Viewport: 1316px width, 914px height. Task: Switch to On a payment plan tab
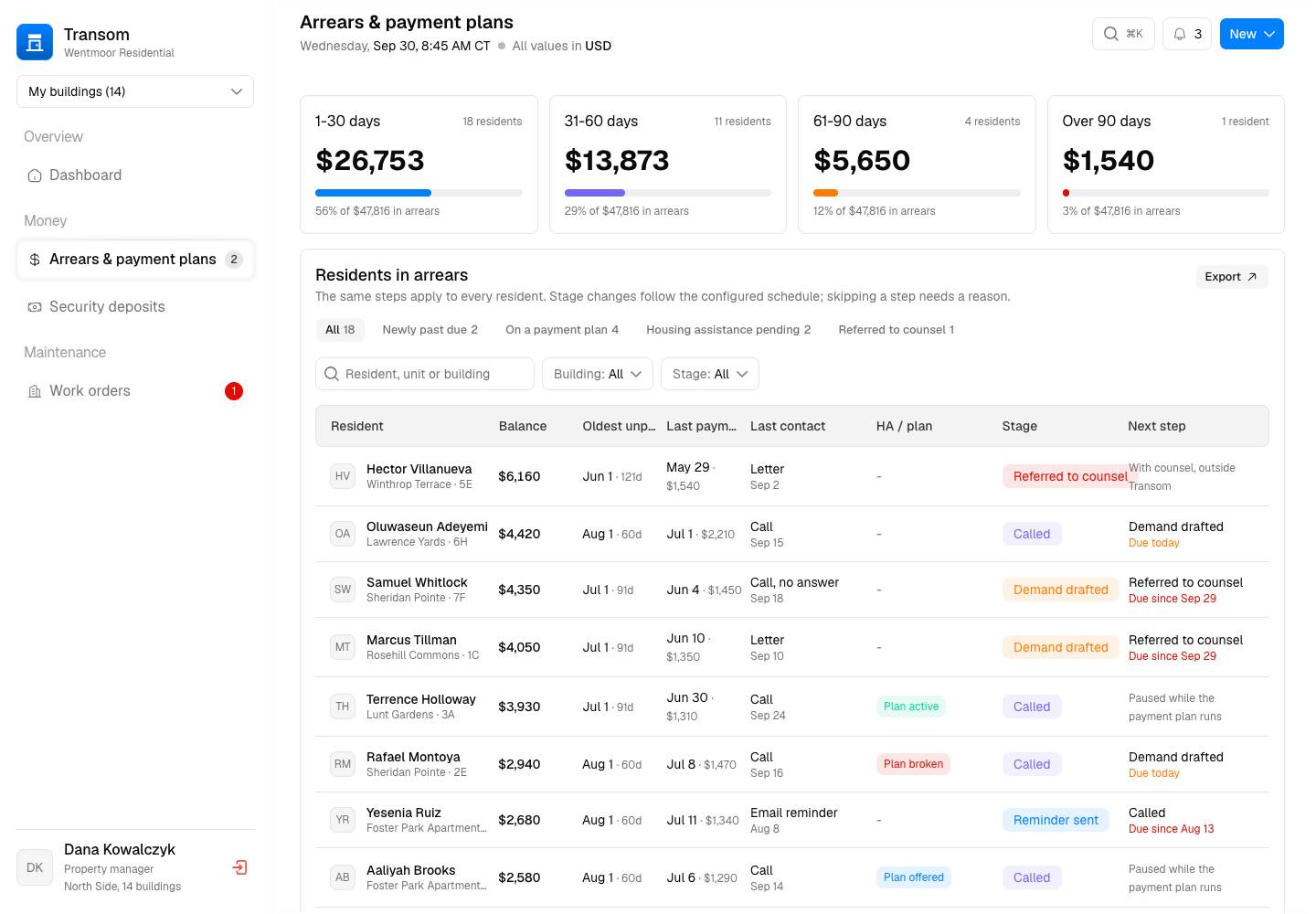tap(562, 330)
